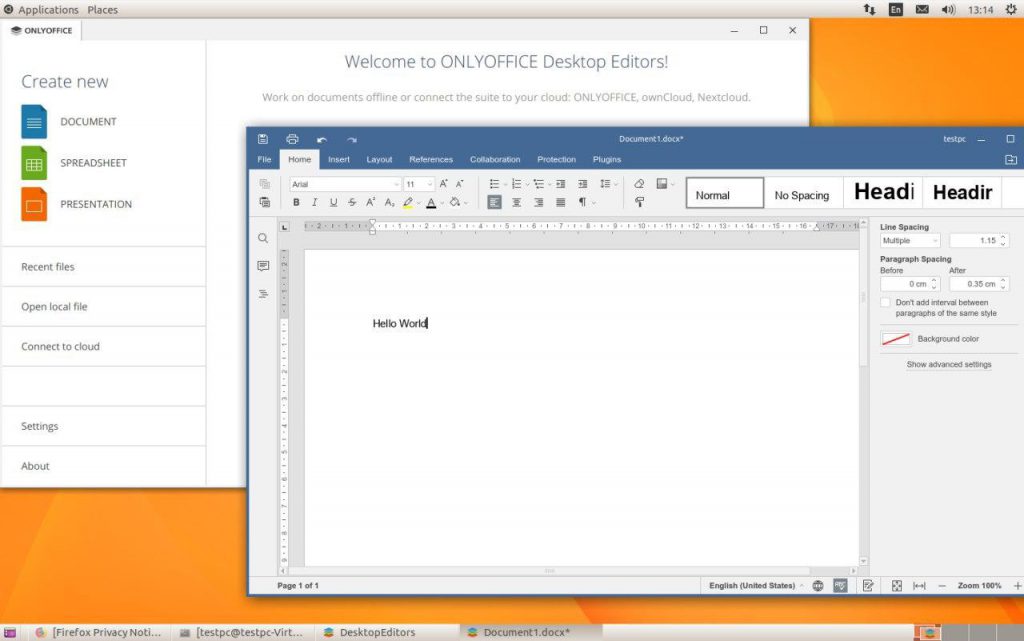Open the comments panel in left sidebar
The image size is (1024, 641).
[x=263, y=266]
